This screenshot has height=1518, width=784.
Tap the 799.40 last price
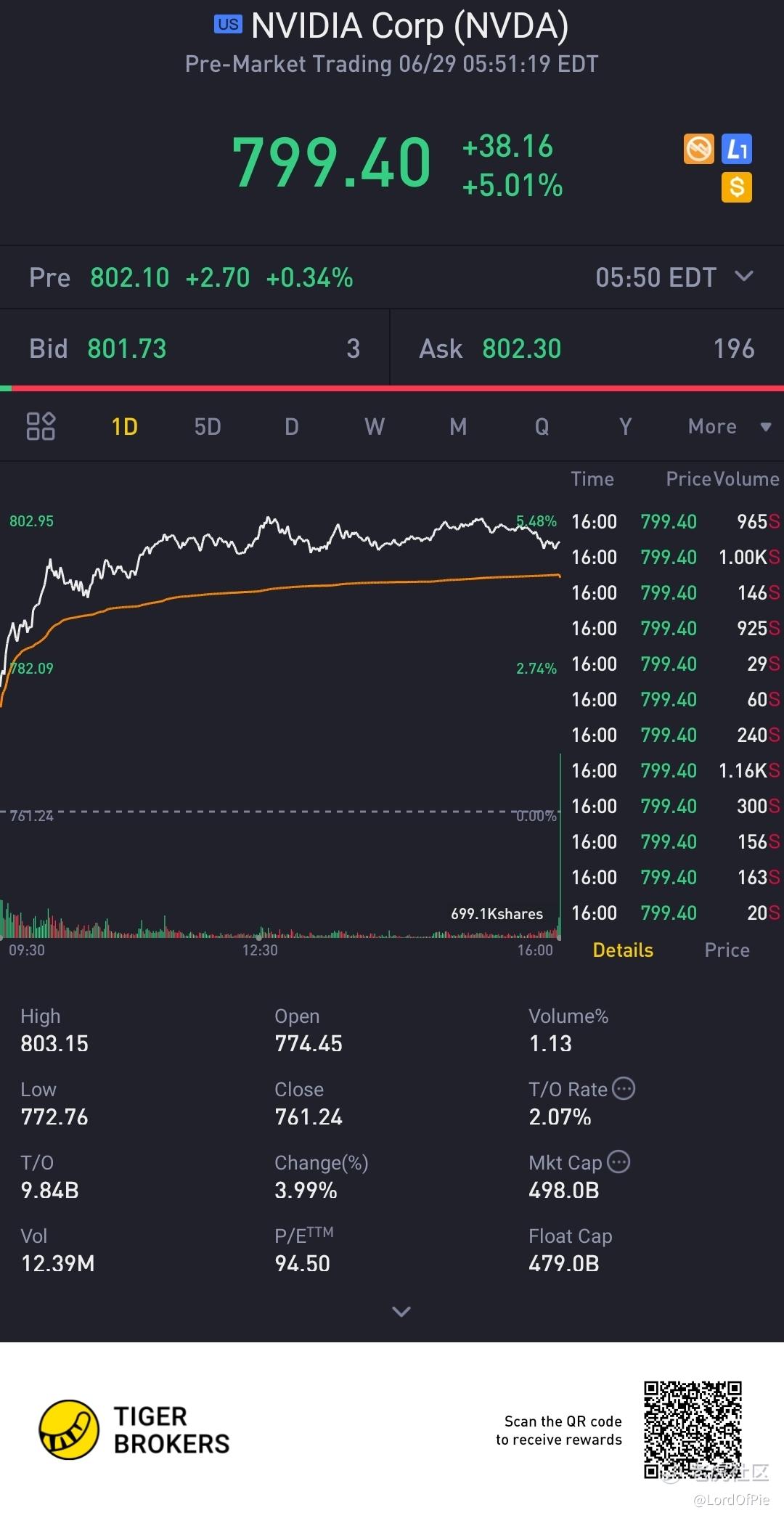coord(331,163)
